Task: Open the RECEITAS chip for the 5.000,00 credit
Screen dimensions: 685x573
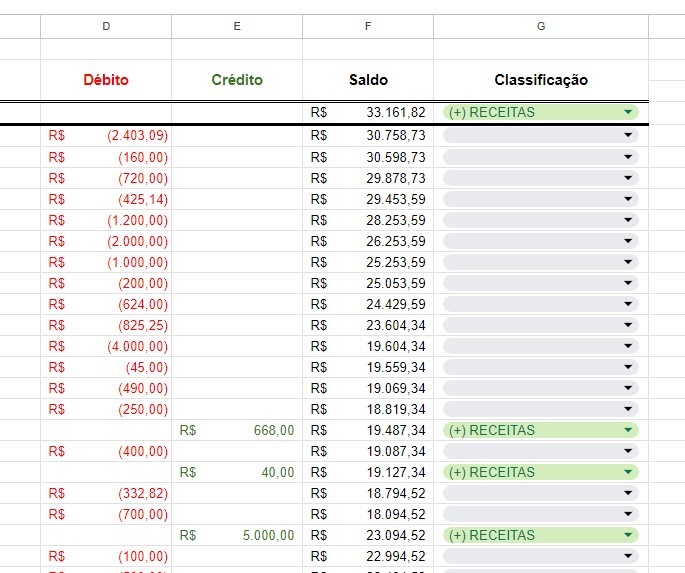Action: pyautogui.click(x=541, y=535)
